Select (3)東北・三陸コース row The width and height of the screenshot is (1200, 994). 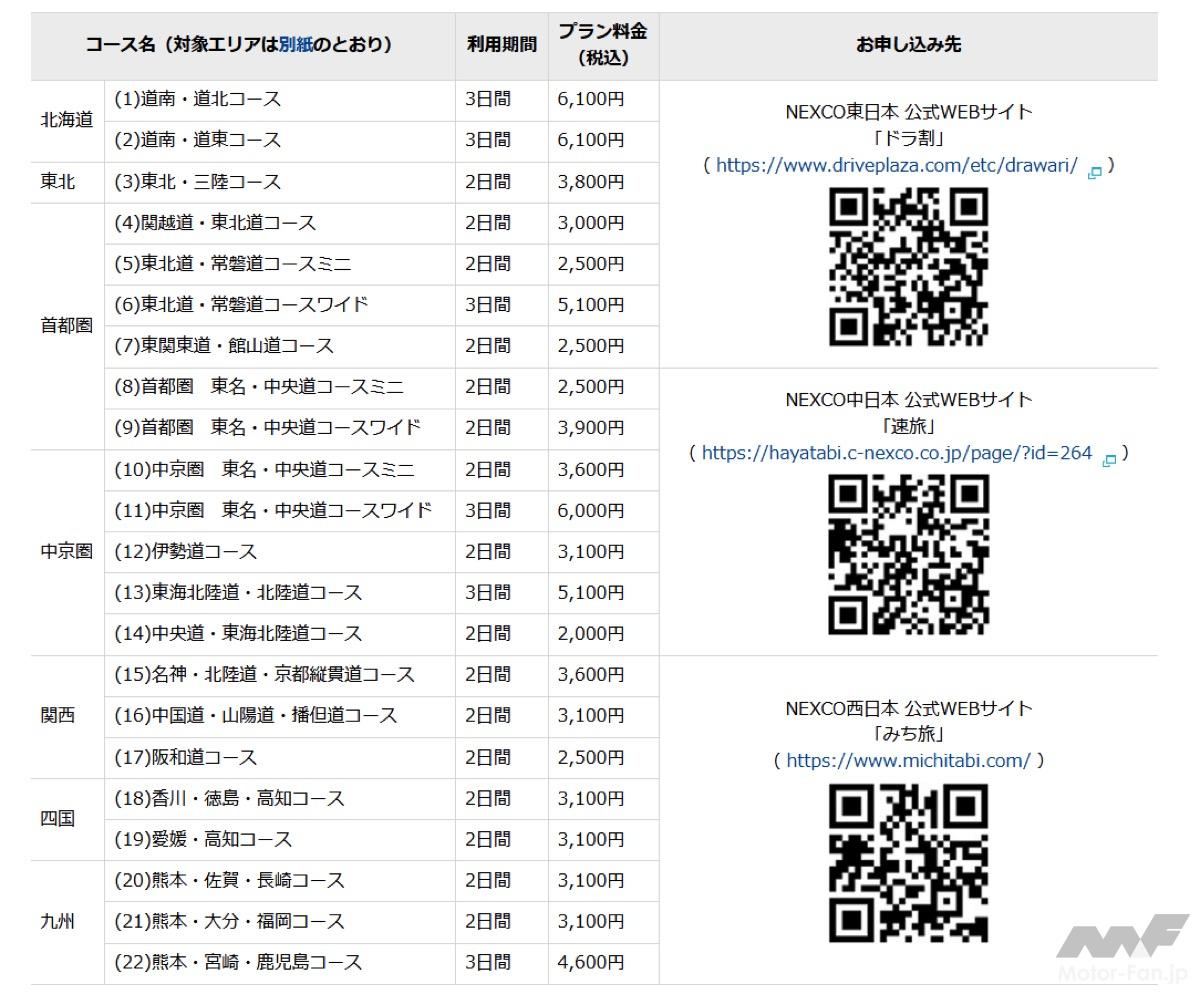(279, 182)
